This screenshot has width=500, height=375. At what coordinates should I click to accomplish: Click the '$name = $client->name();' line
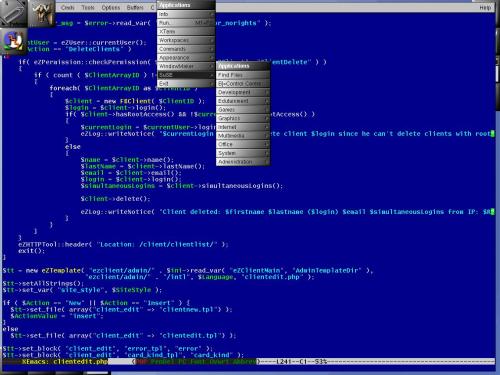point(127,160)
